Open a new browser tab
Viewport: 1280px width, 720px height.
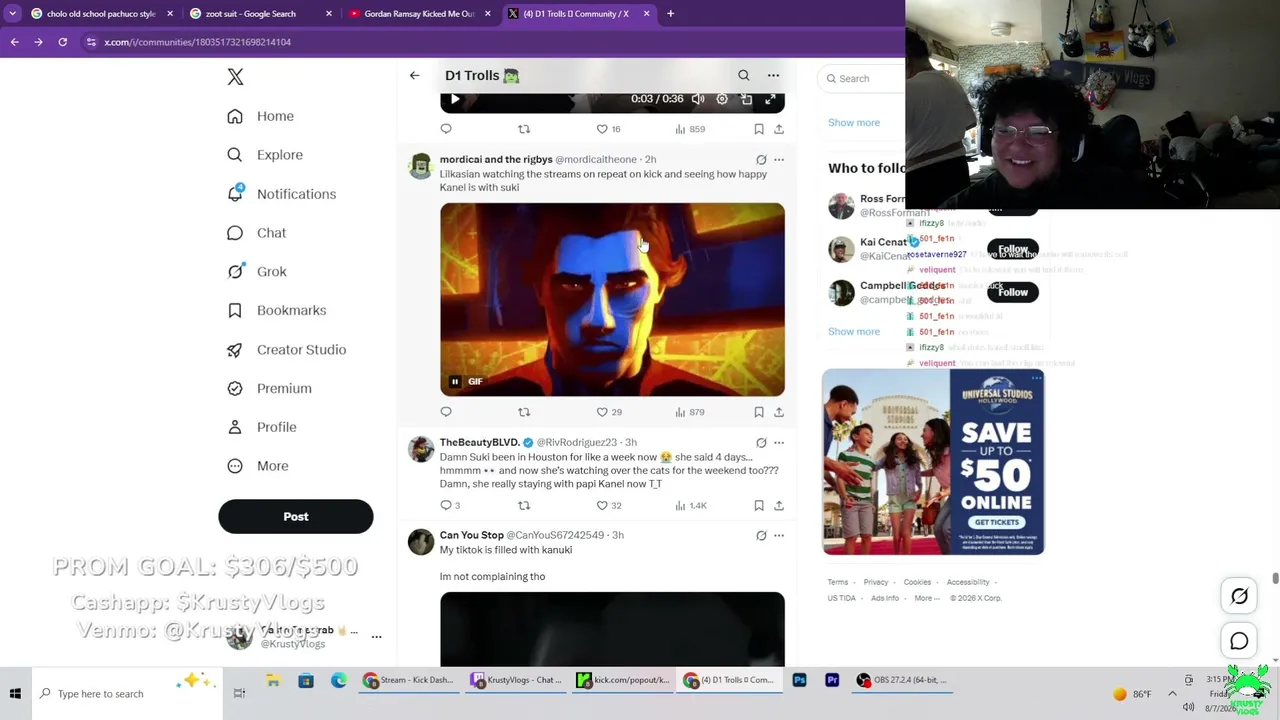tap(670, 14)
